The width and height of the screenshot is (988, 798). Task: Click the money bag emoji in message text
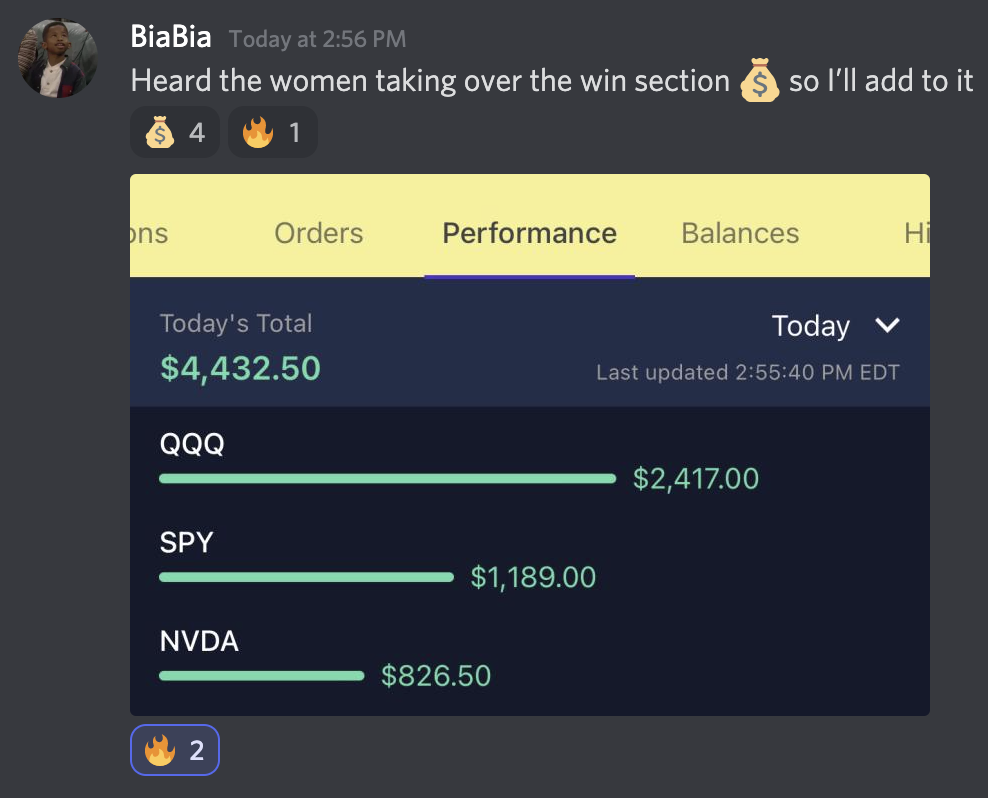759,82
